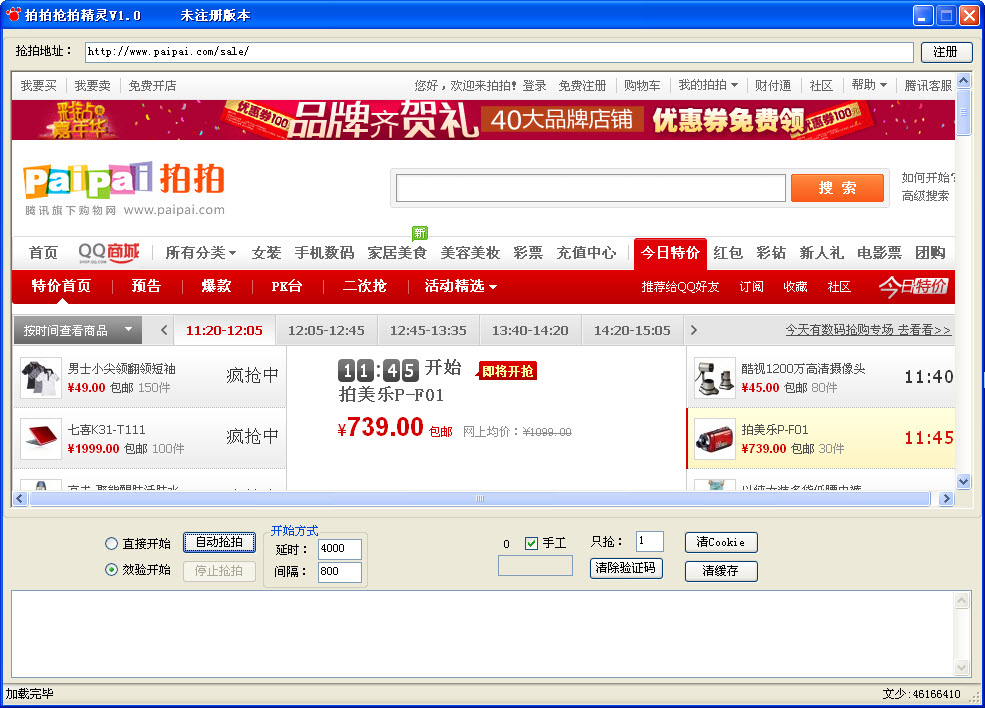Open 手机数码 navigation item
985x708 pixels.
(324, 253)
